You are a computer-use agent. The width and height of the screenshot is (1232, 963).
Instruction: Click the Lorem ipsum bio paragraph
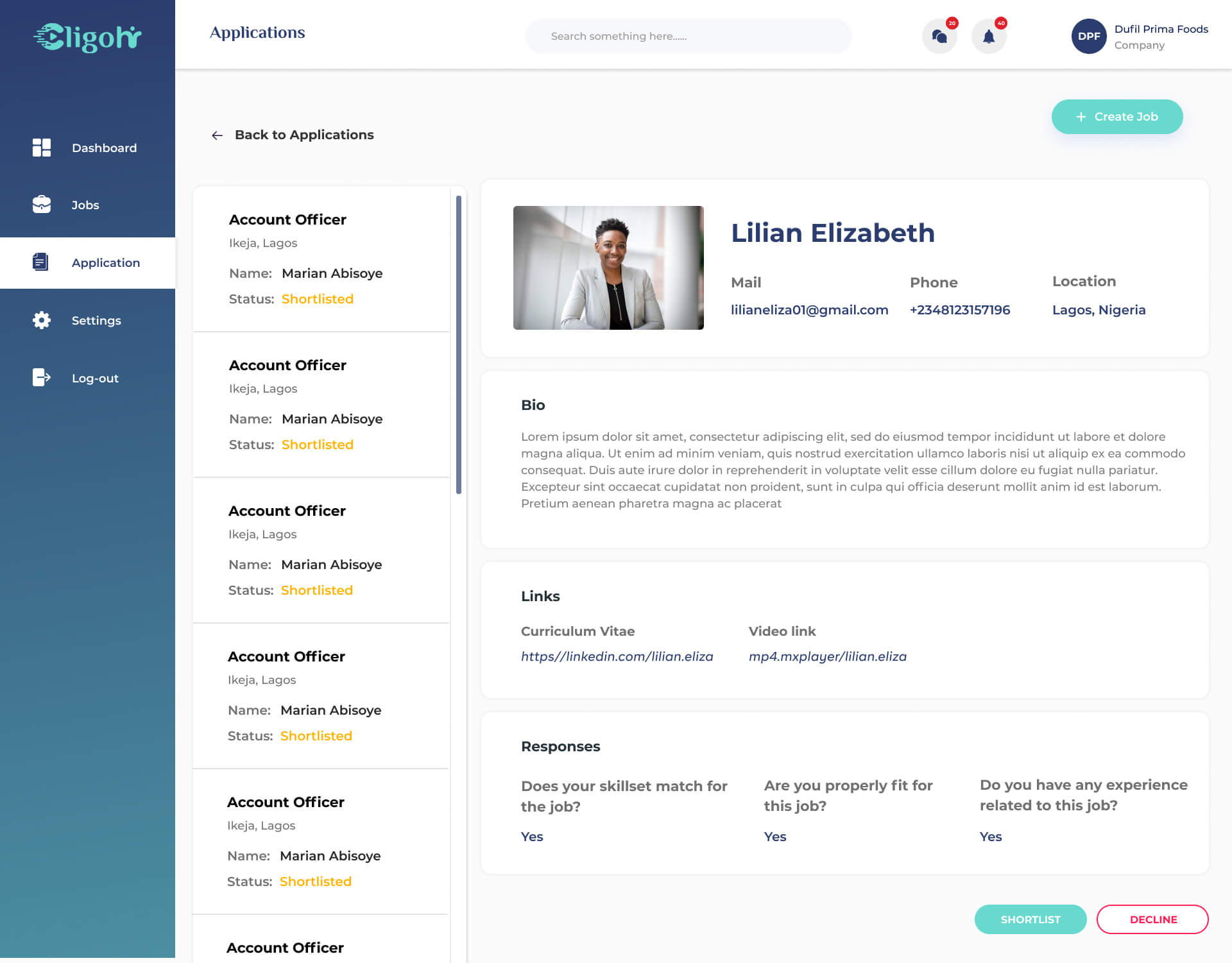click(853, 470)
